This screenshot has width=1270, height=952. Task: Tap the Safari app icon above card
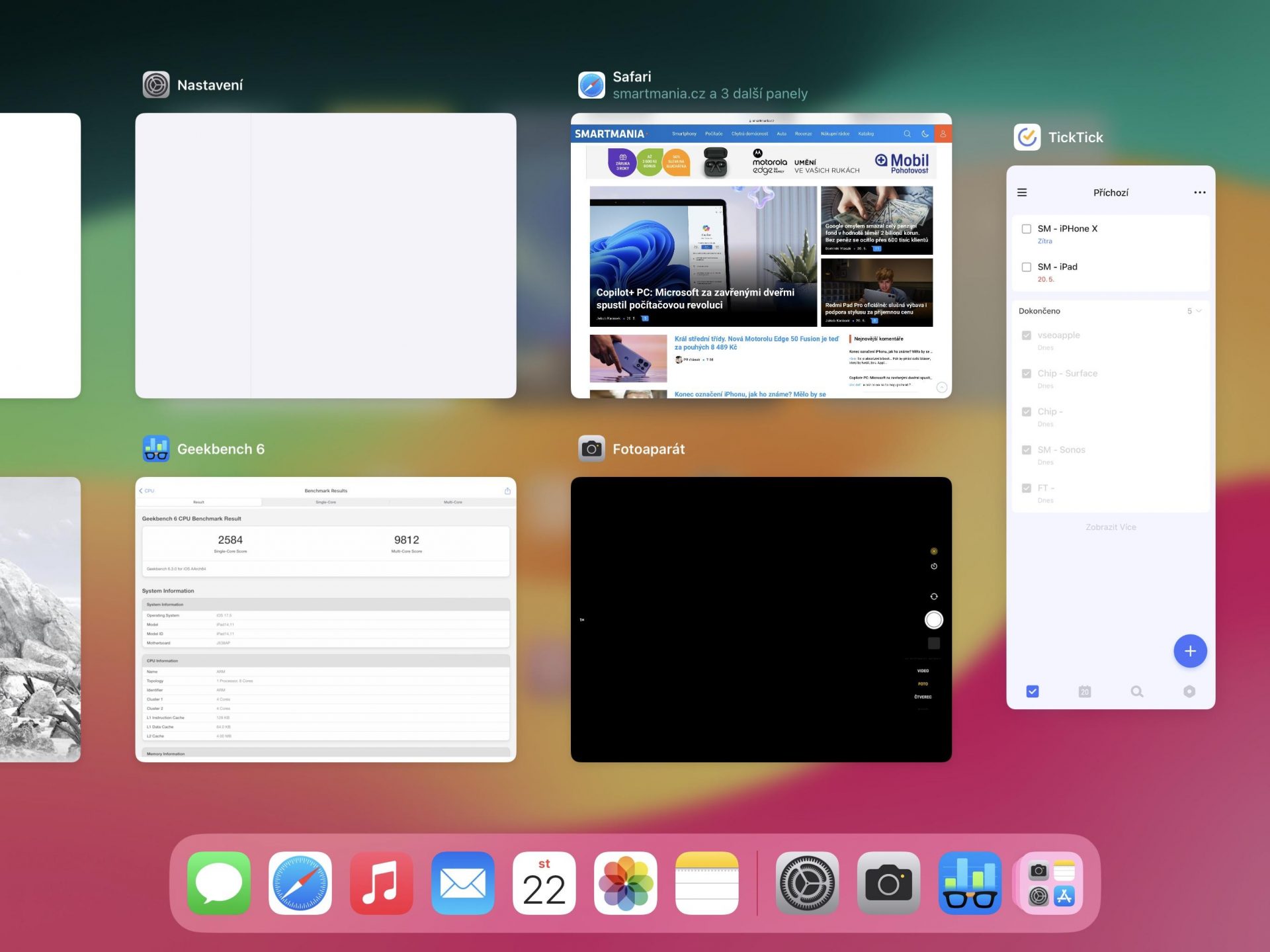point(591,85)
